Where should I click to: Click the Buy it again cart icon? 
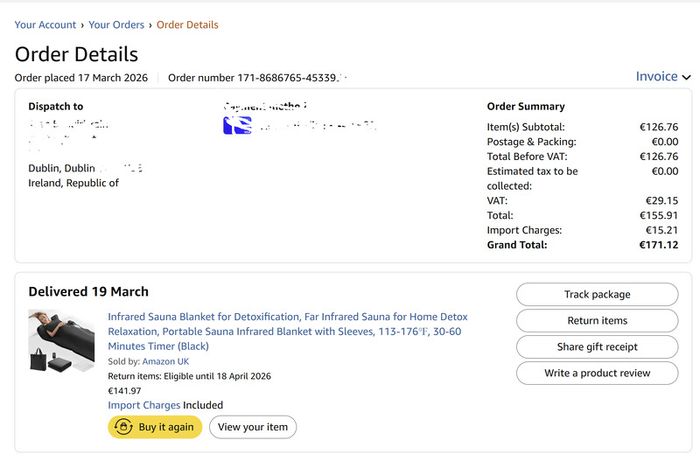(123, 427)
